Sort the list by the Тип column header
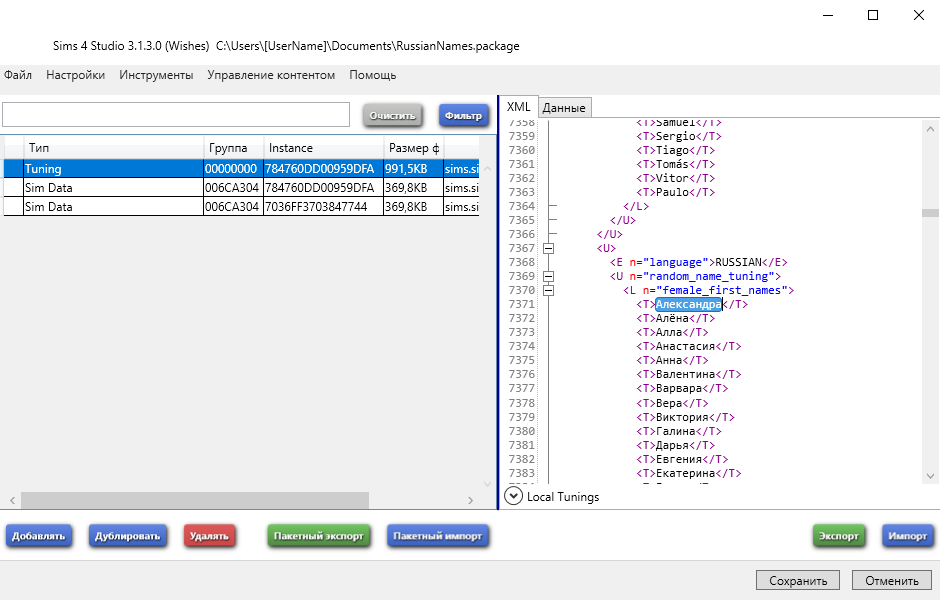The height and width of the screenshot is (600, 940). (x=110, y=148)
